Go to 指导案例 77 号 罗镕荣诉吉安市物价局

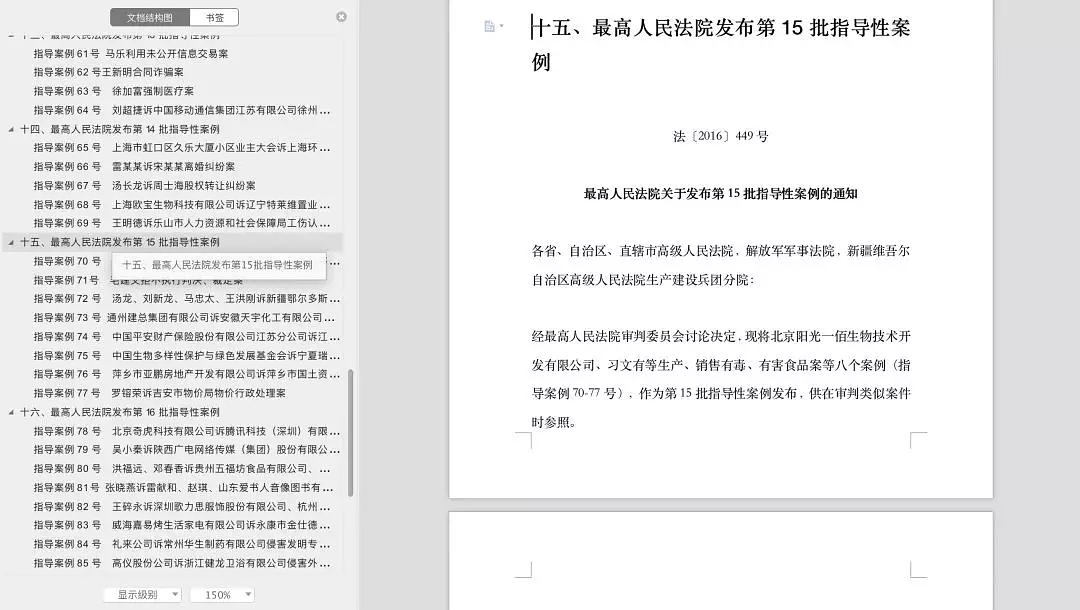pos(160,393)
